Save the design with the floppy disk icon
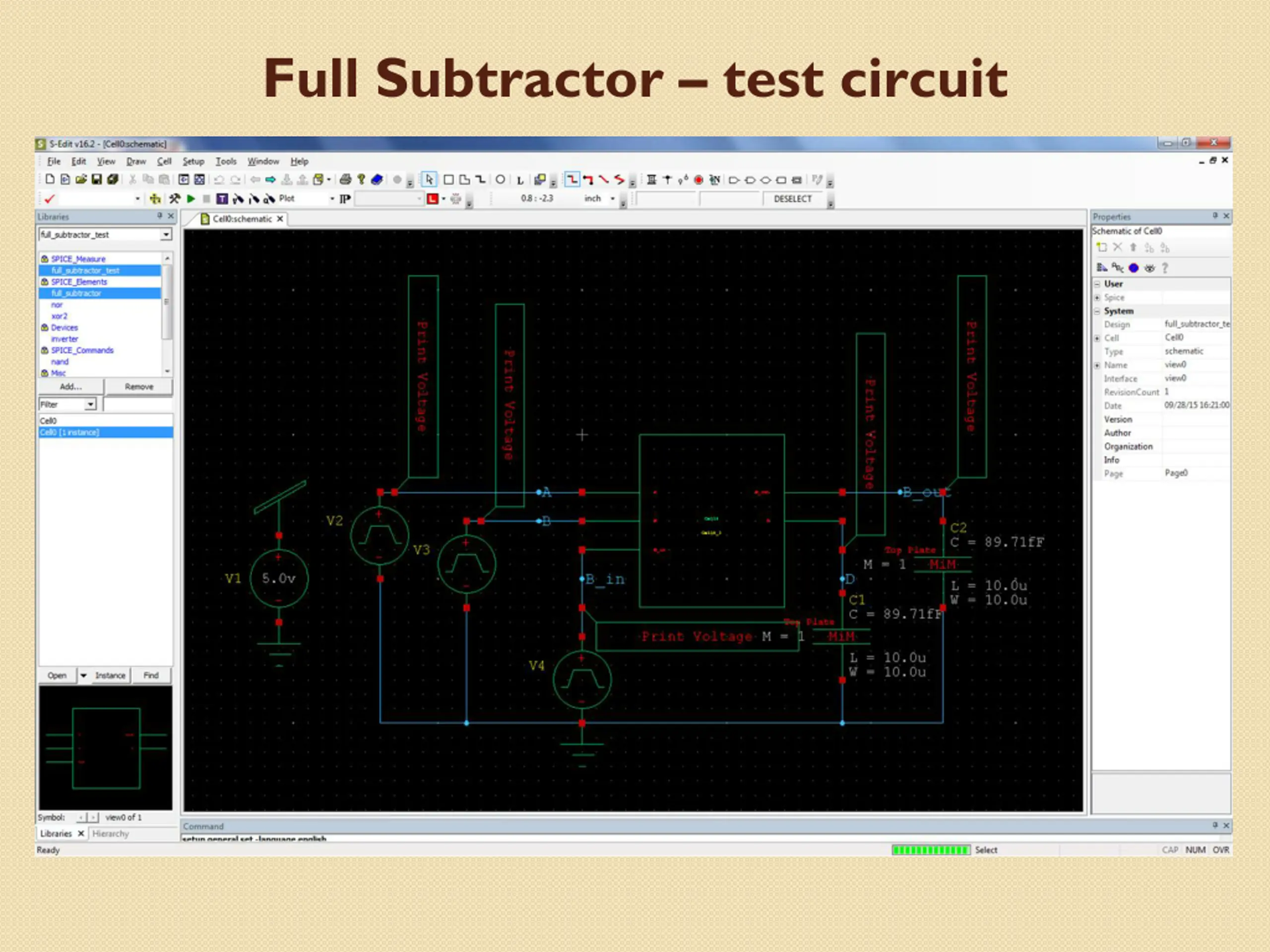 (96, 179)
